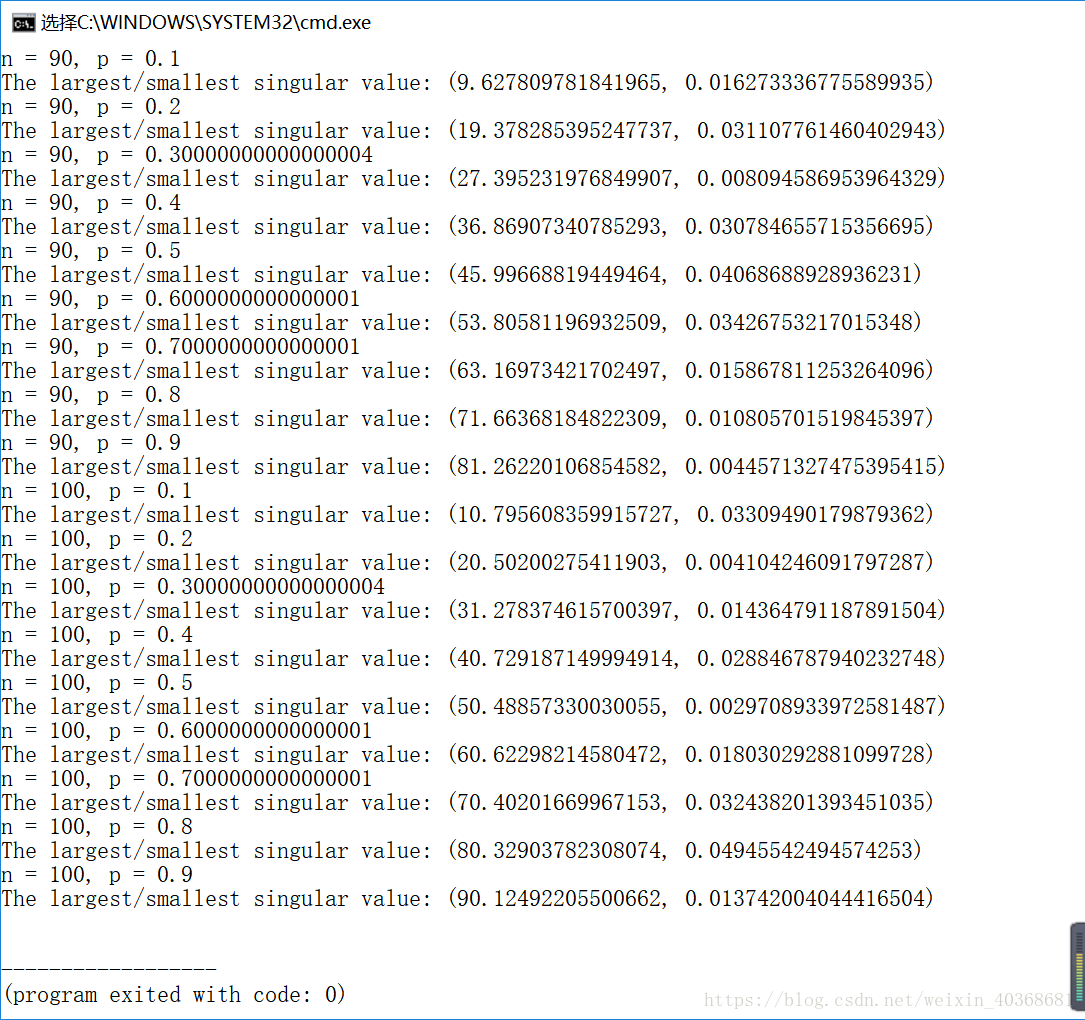
Task: Click the value 31.278374615700397
Action: (x=565, y=610)
